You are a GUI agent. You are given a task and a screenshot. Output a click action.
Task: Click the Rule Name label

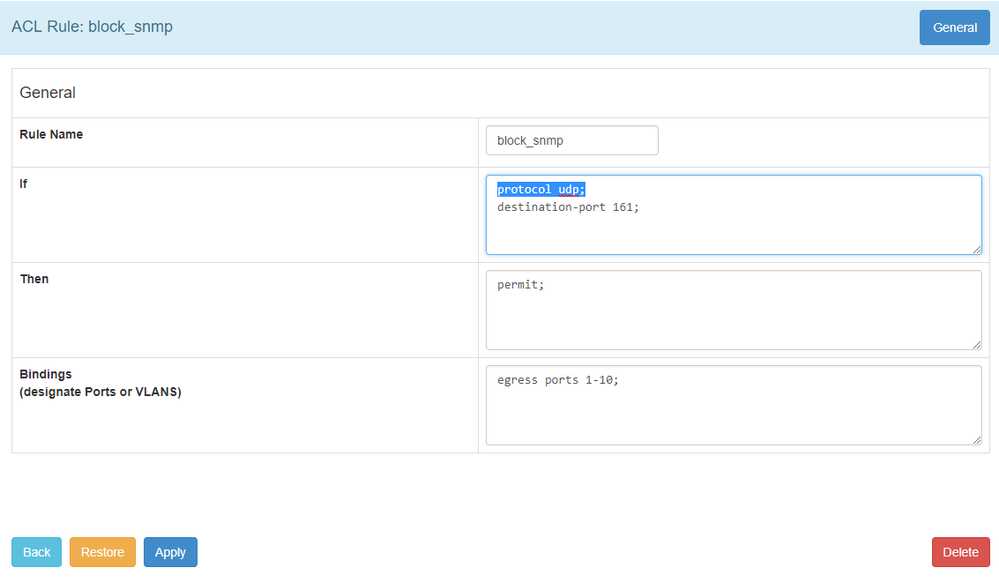(51, 134)
